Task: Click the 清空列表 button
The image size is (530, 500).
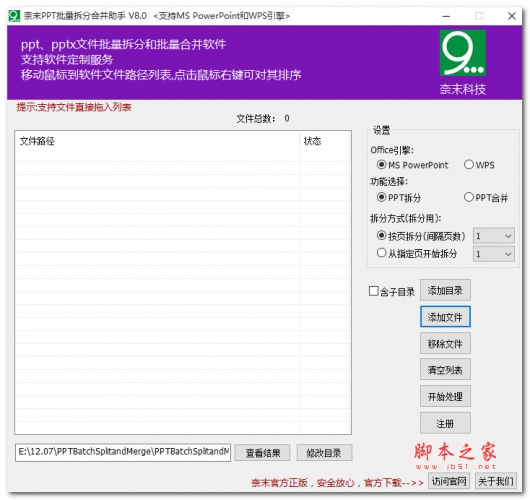Action: tap(445, 370)
